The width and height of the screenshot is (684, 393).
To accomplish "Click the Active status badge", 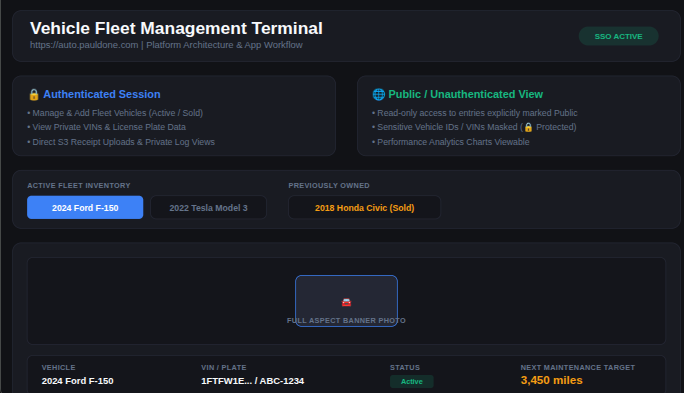I will pyautogui.click(x=411, y=382).
